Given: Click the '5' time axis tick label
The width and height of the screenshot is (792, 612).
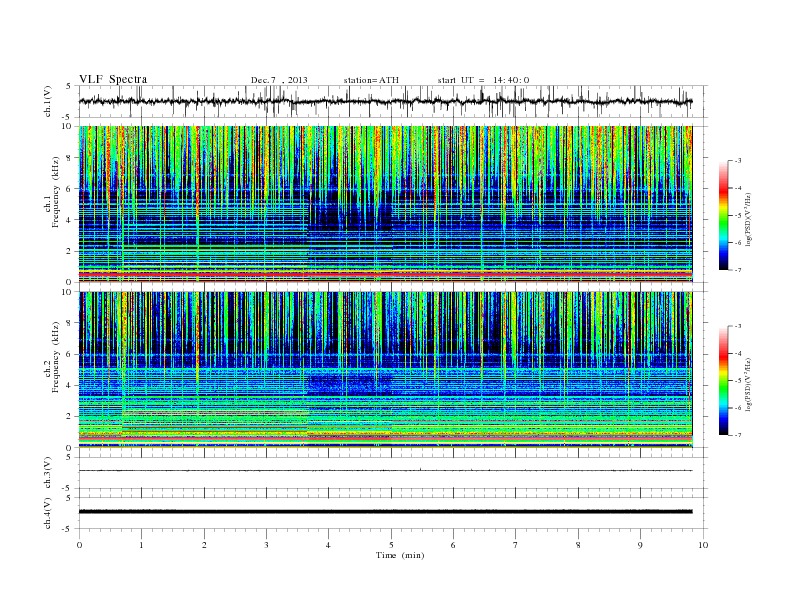Looking at the screenshot, I should coord(391,545).
